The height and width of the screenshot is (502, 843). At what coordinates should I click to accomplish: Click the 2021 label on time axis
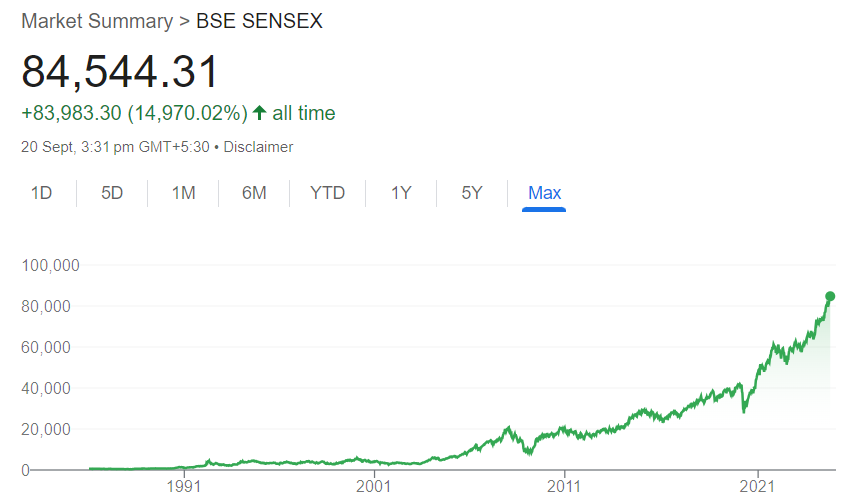(x=757, y=486)
